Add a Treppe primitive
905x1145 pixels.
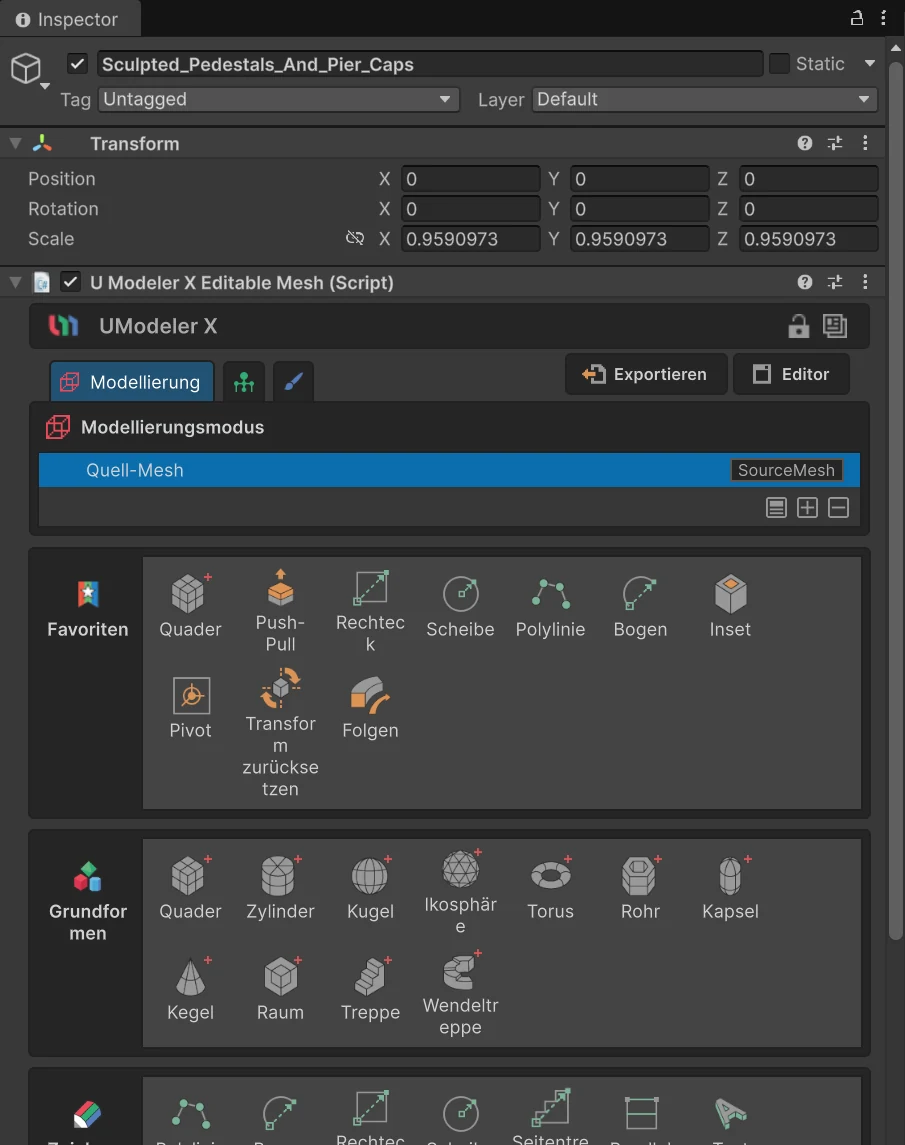(x=370, y=989)
